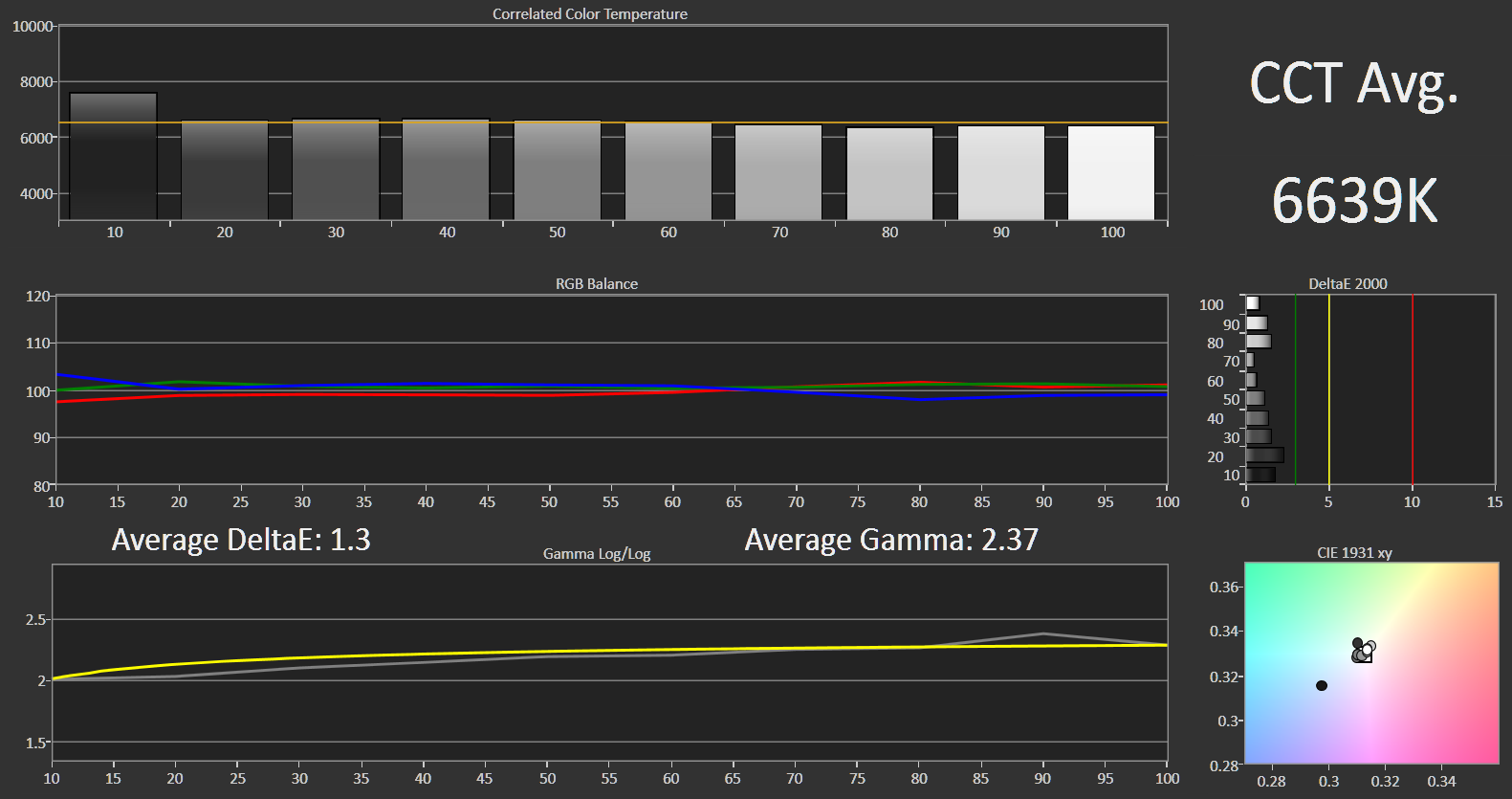
Task: Choose the DeltaE 2000 bar for level 50
Action: (x=1255, y=398)
